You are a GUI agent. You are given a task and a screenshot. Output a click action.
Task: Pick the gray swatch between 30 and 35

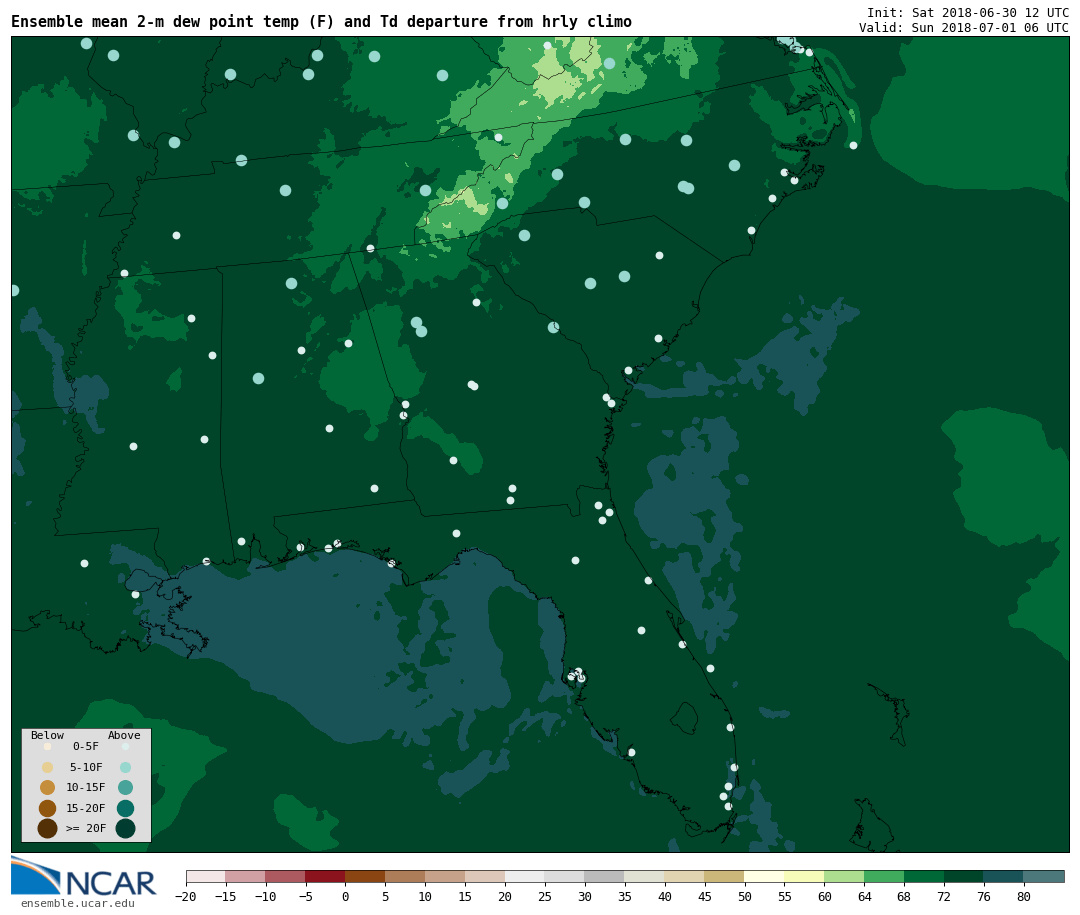pos(605,876)
